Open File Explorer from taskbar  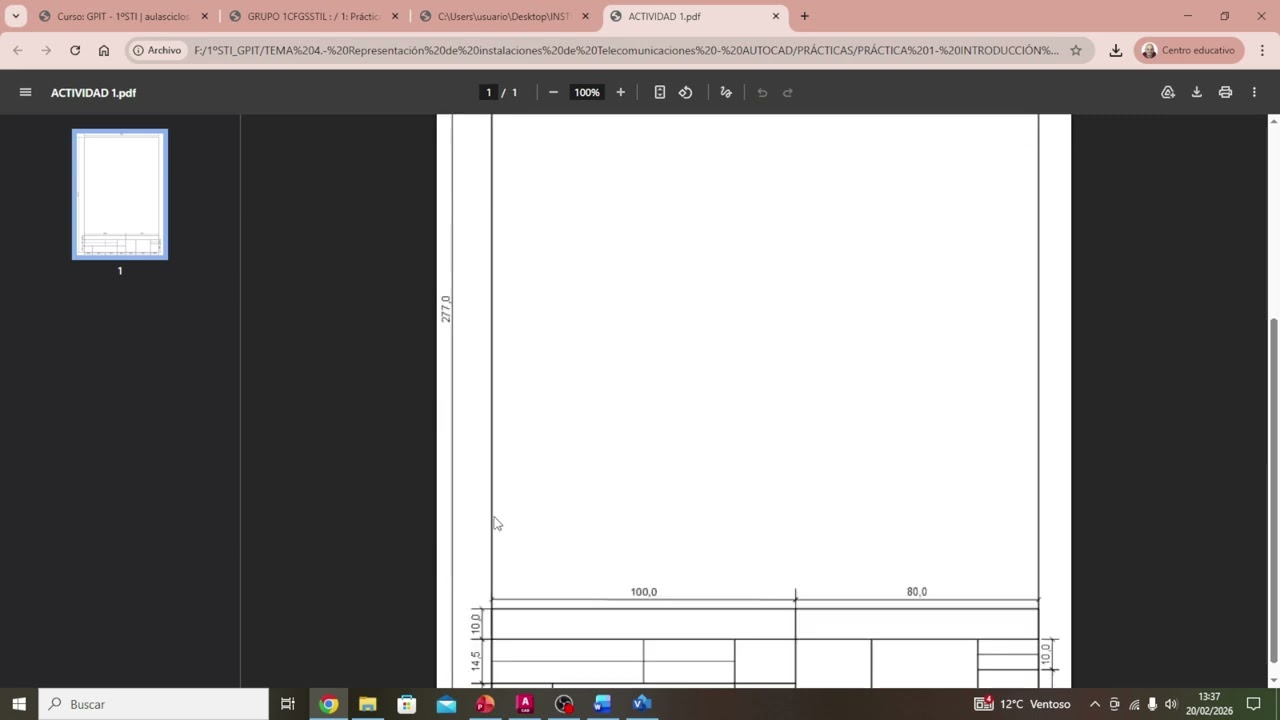367,704
